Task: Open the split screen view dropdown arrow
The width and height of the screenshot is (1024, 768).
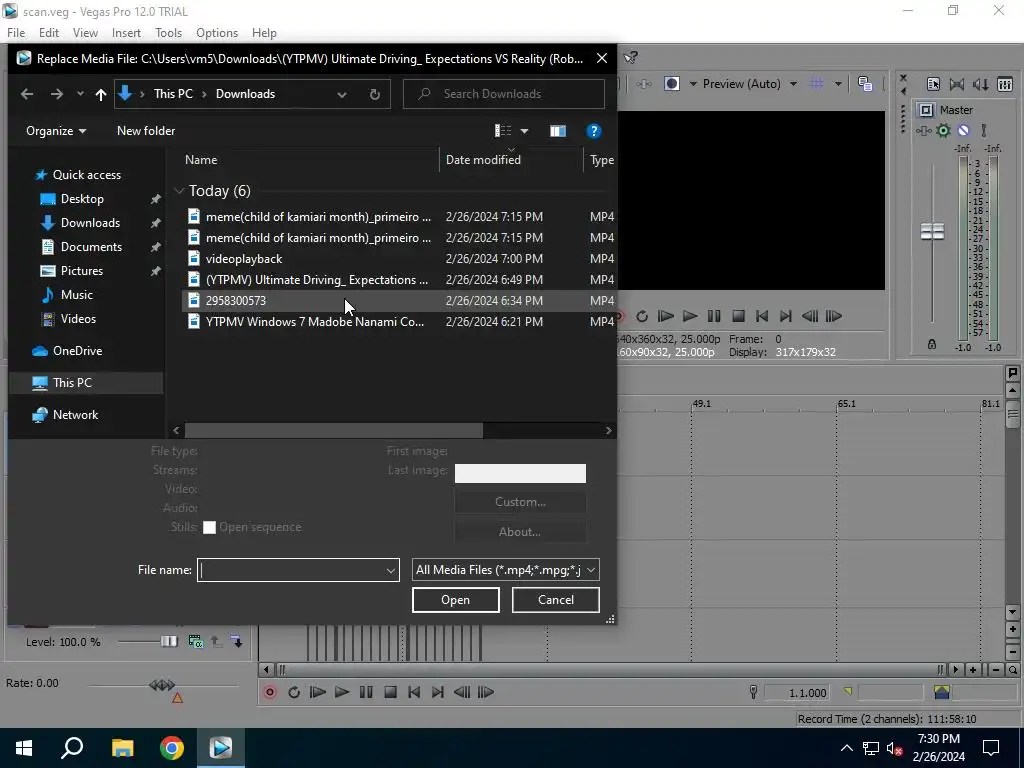Action: pyautogui.click(x=693, y=84)
